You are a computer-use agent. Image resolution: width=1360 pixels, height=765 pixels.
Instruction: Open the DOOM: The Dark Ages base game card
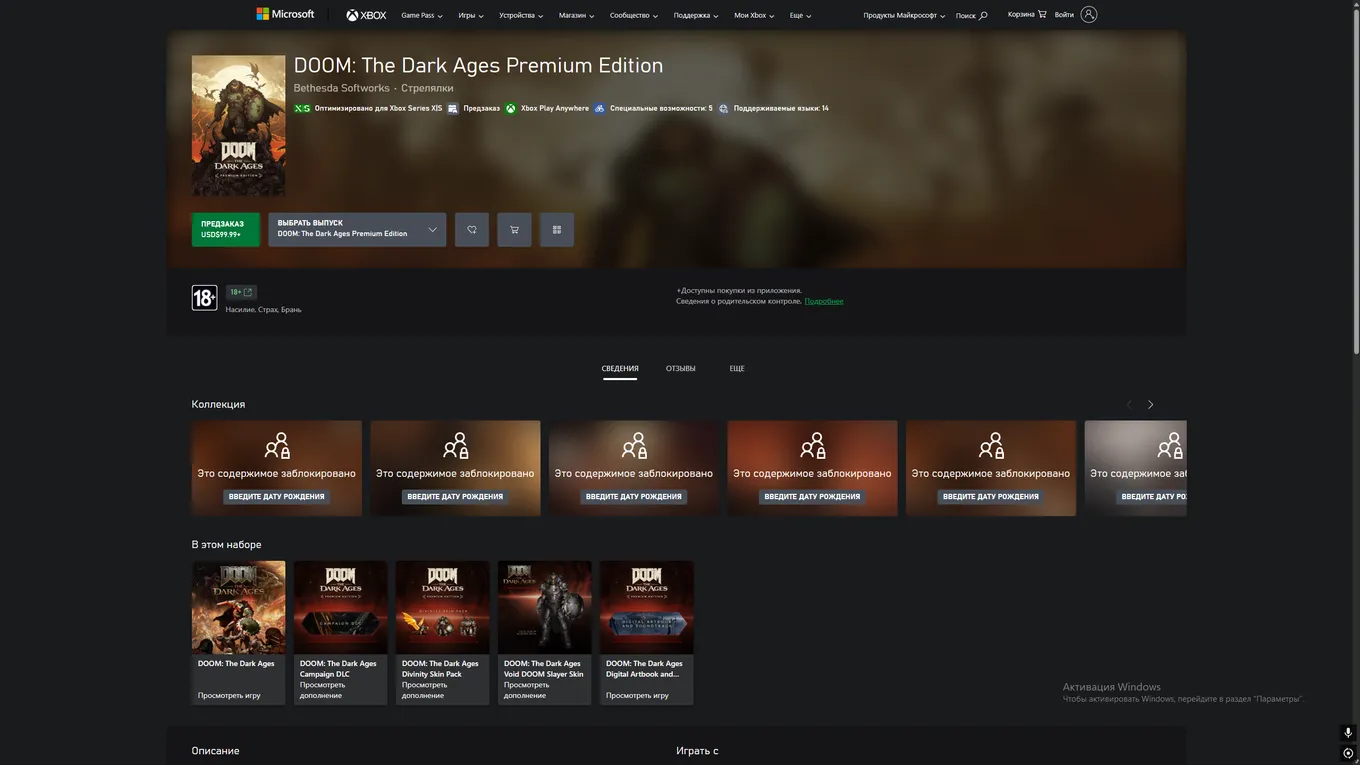click(238, 633)
